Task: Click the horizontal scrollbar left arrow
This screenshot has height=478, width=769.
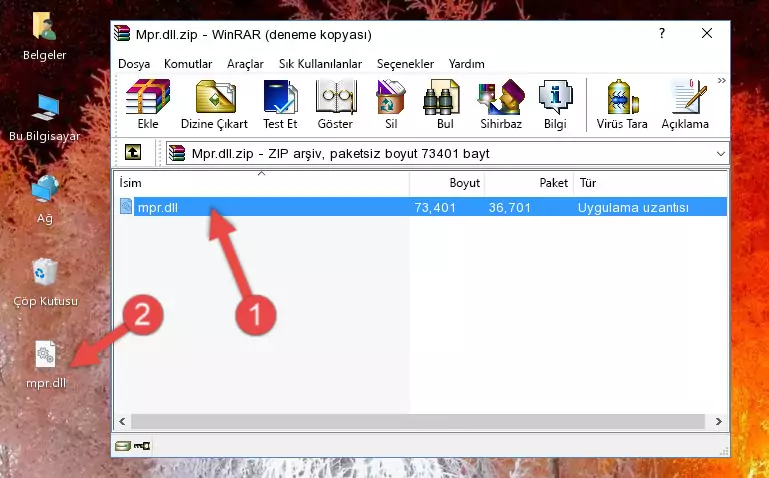Action: (x=122, y=421)
